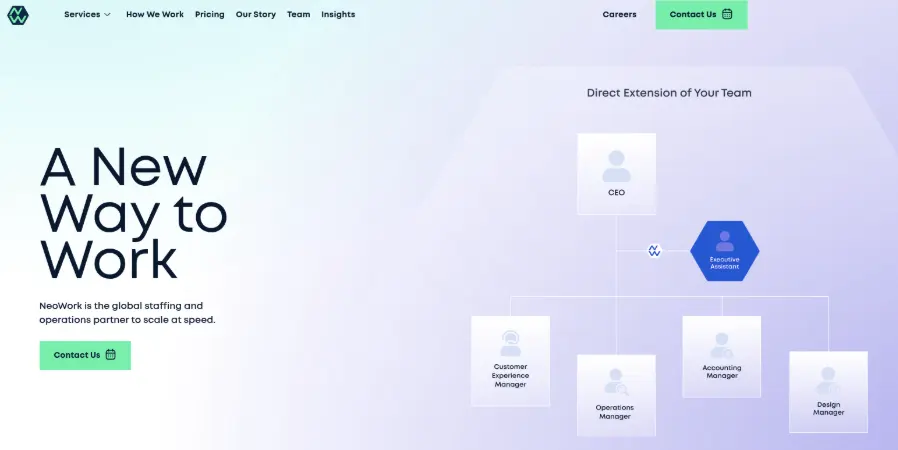898x450 pixels.
Task: Visit the Team page
Action: (298, 14)
